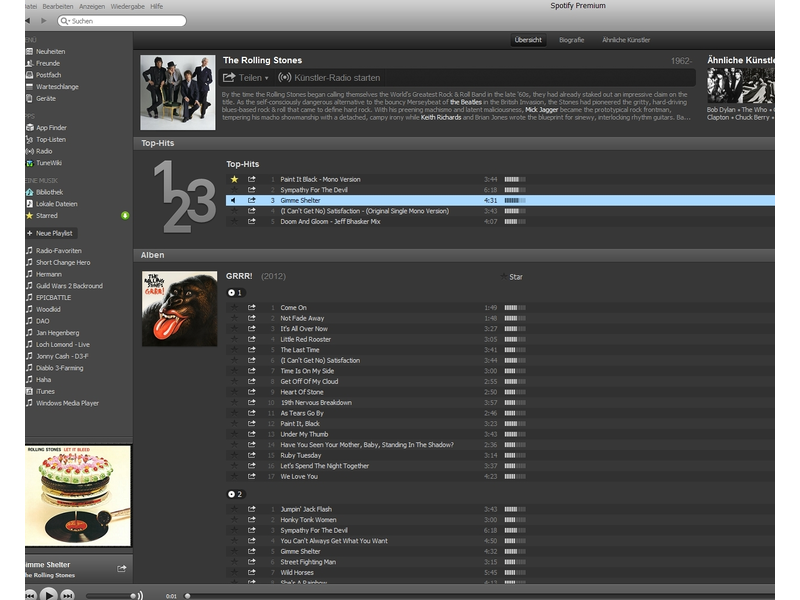Star the GRRR! album
The height and width of the screenshot is (600, 800).
(512, 277)
